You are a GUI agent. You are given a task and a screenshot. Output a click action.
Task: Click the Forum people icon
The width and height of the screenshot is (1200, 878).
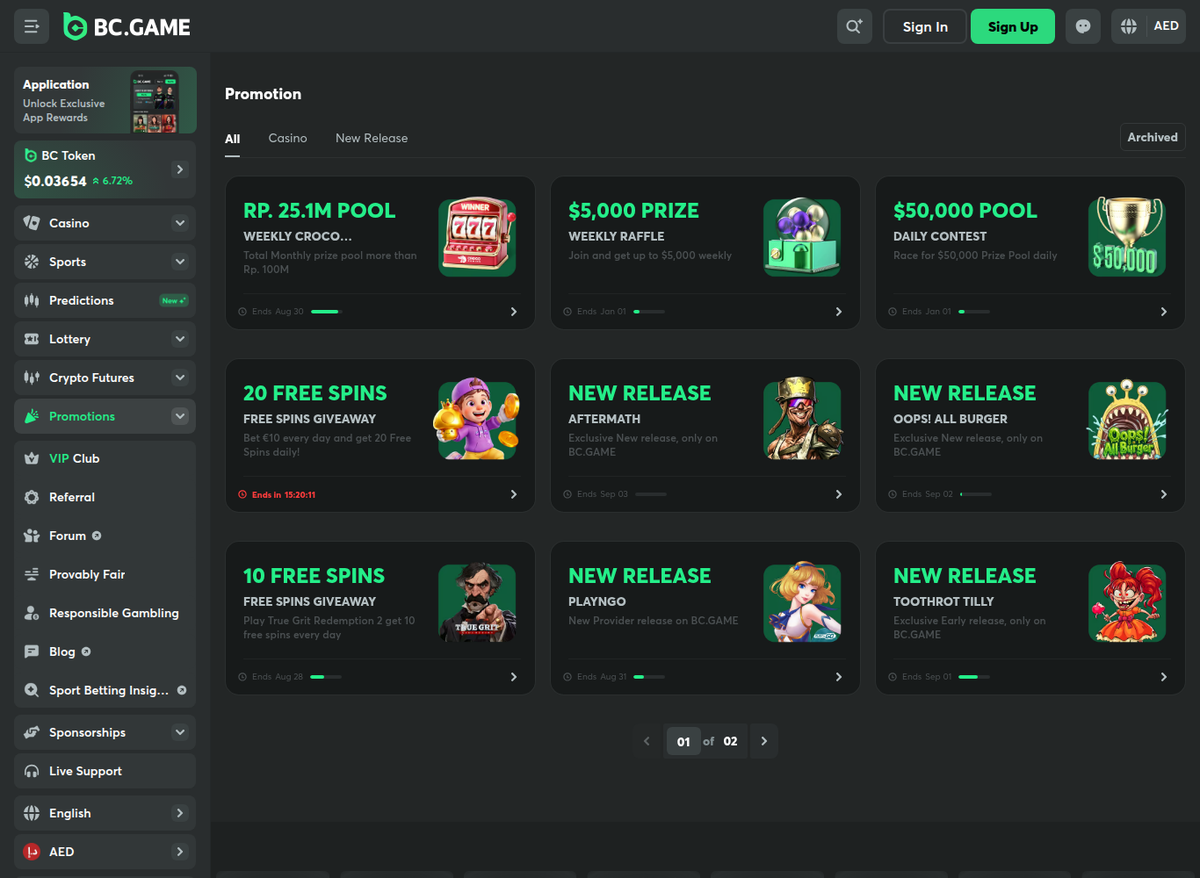pos(31,536)
